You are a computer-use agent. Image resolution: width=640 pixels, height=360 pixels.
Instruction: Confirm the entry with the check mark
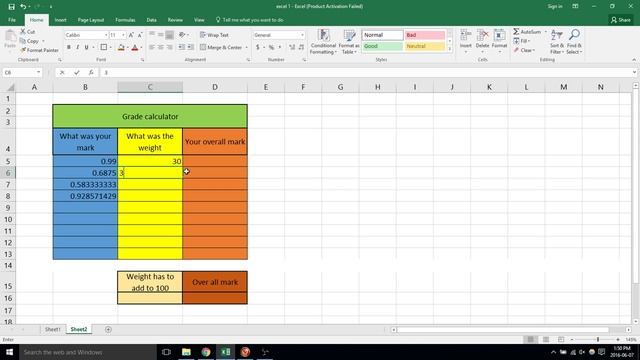click(77, 72)
